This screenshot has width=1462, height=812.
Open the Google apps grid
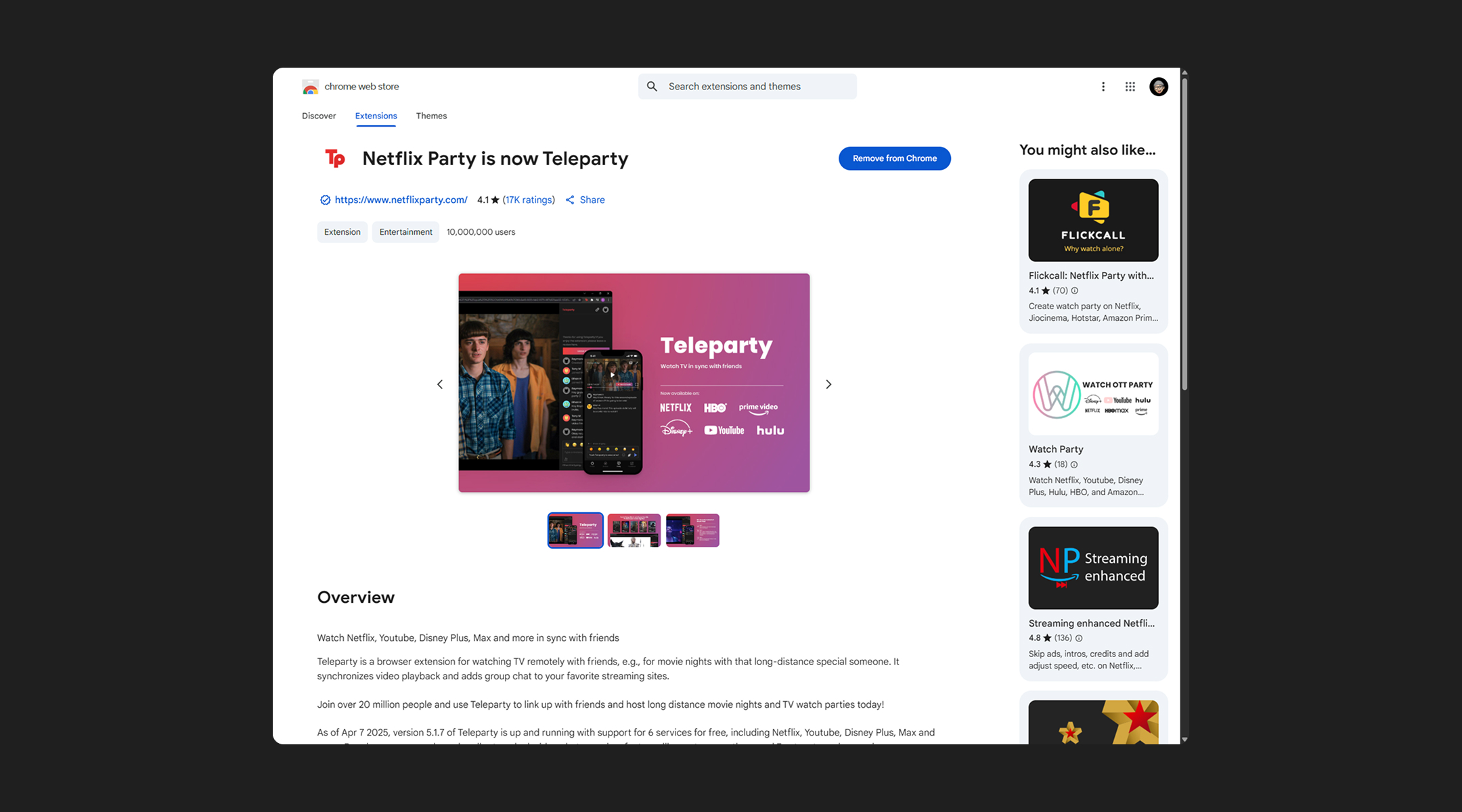point(1130,87)
